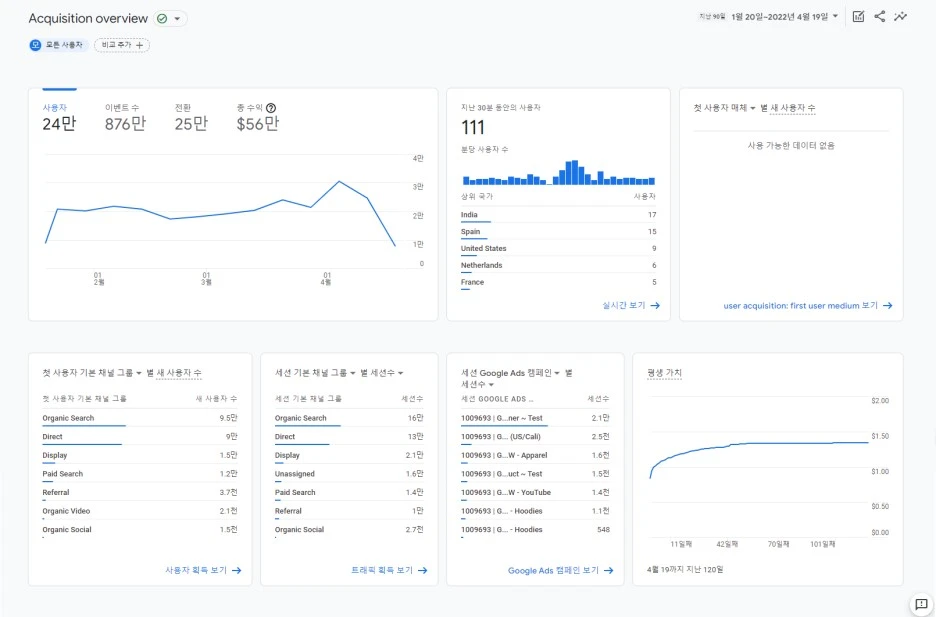The image size is (936, 617).
Task: Click the green report status check icon
Action: [162, 18]
